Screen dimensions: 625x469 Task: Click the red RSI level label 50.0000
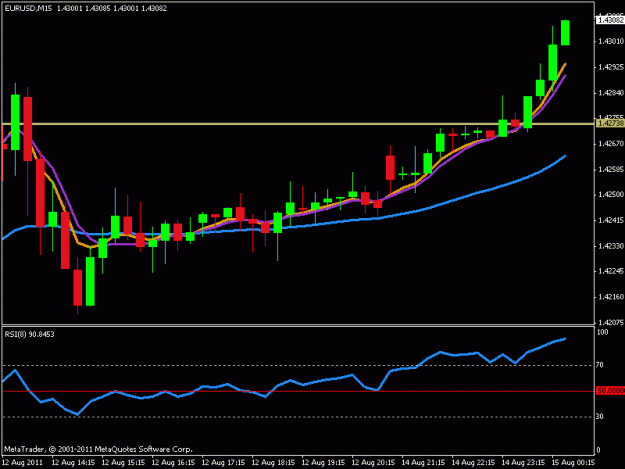611,391
